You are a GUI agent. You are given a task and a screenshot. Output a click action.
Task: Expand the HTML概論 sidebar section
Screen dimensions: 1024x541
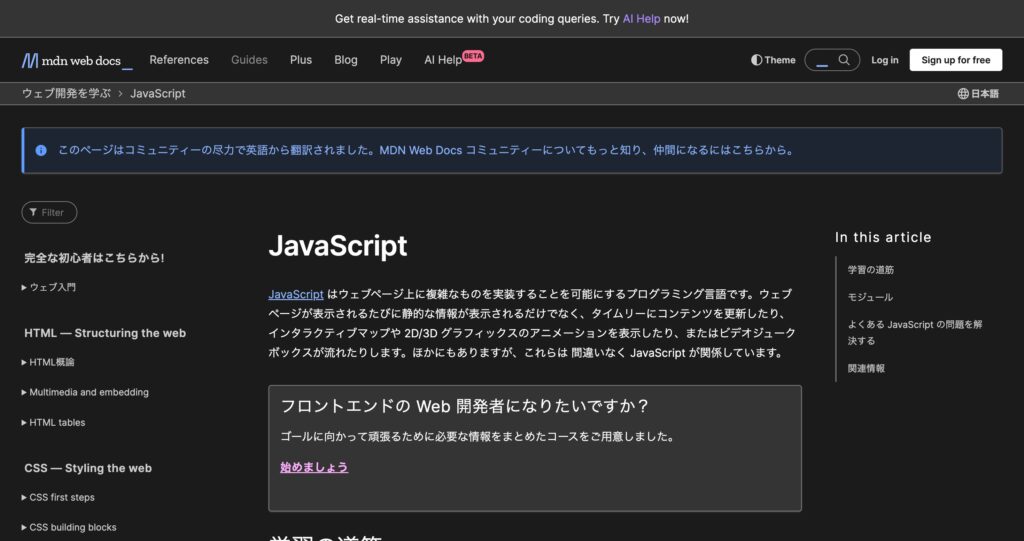coord(52,362)
